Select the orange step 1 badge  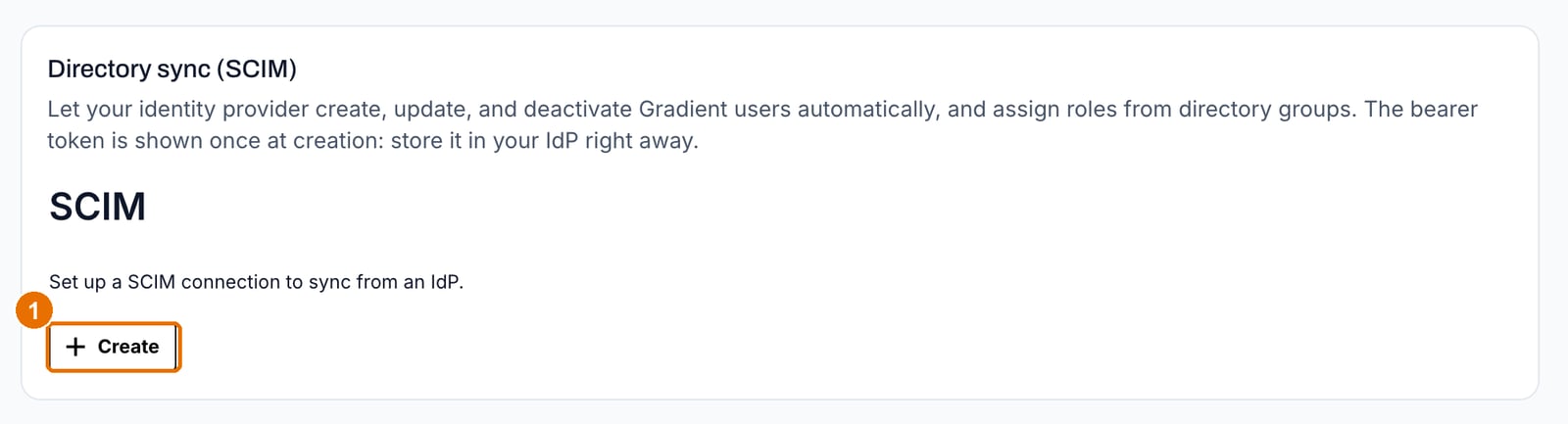pos(34,311)
